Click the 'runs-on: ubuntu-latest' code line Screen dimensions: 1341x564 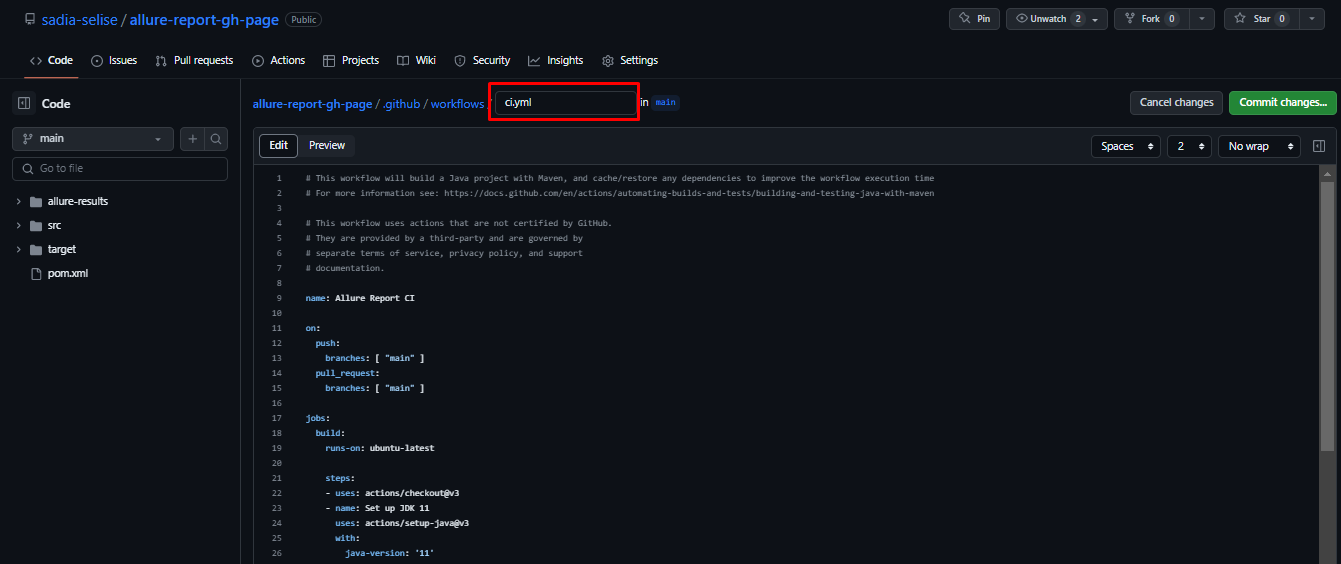pyautogui.click(x=380, y=448)
